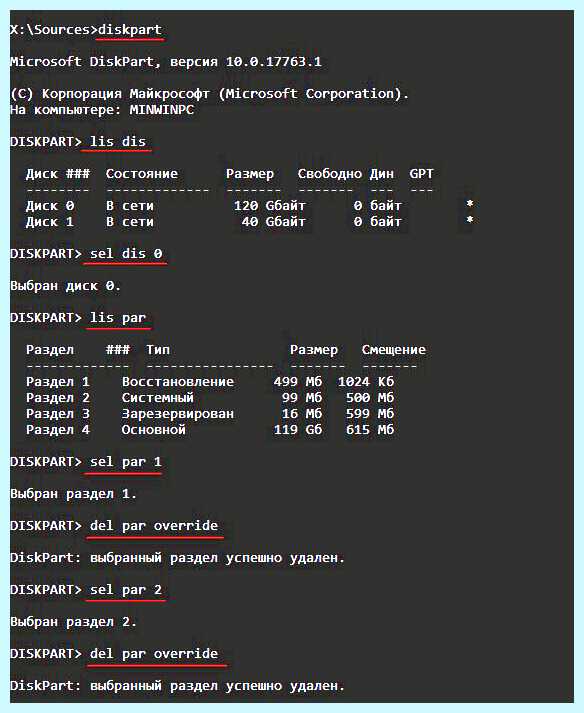
Task: Click the "Системный" partition type
Action: click(158, 397)
